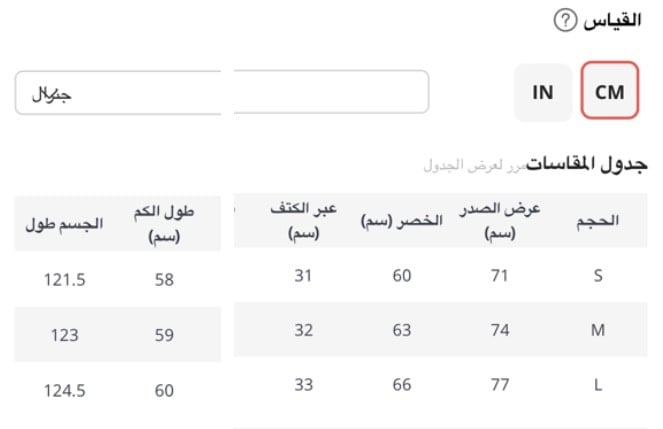Click the chest width value 74

click(500, 330)
